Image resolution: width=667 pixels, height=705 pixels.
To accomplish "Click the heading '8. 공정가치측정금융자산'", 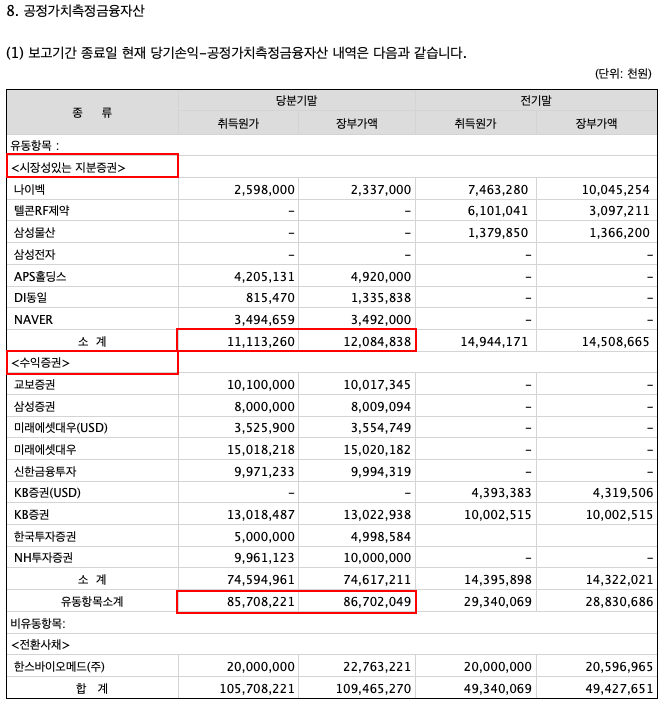I will 75,10.
